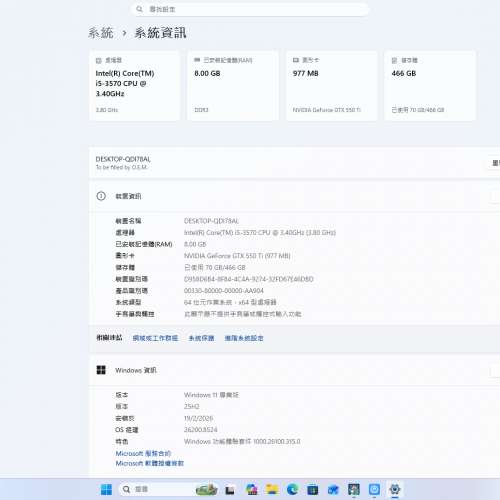Select the 8.00 GB RAM card

(233, 86)
